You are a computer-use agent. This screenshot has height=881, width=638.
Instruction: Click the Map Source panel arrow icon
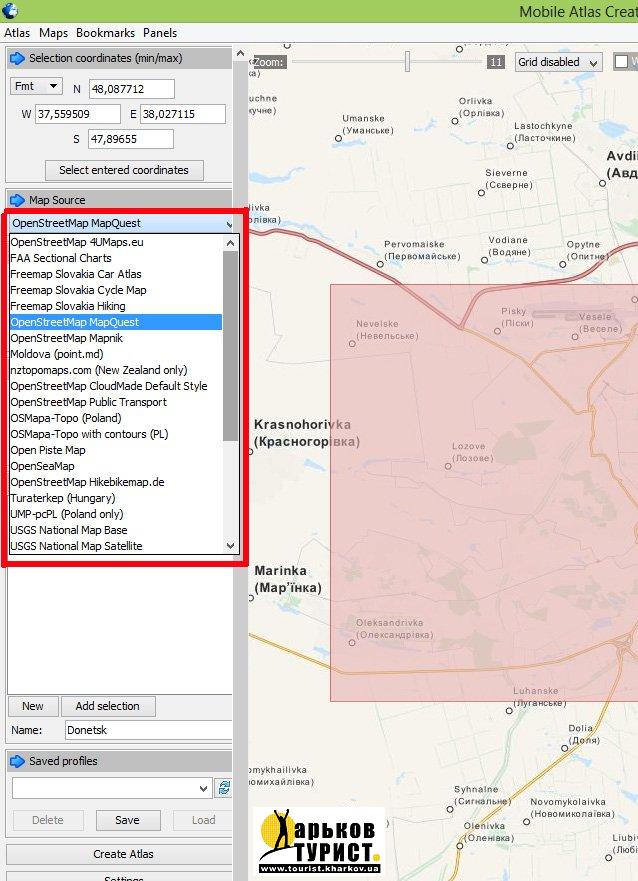(17, 200)
